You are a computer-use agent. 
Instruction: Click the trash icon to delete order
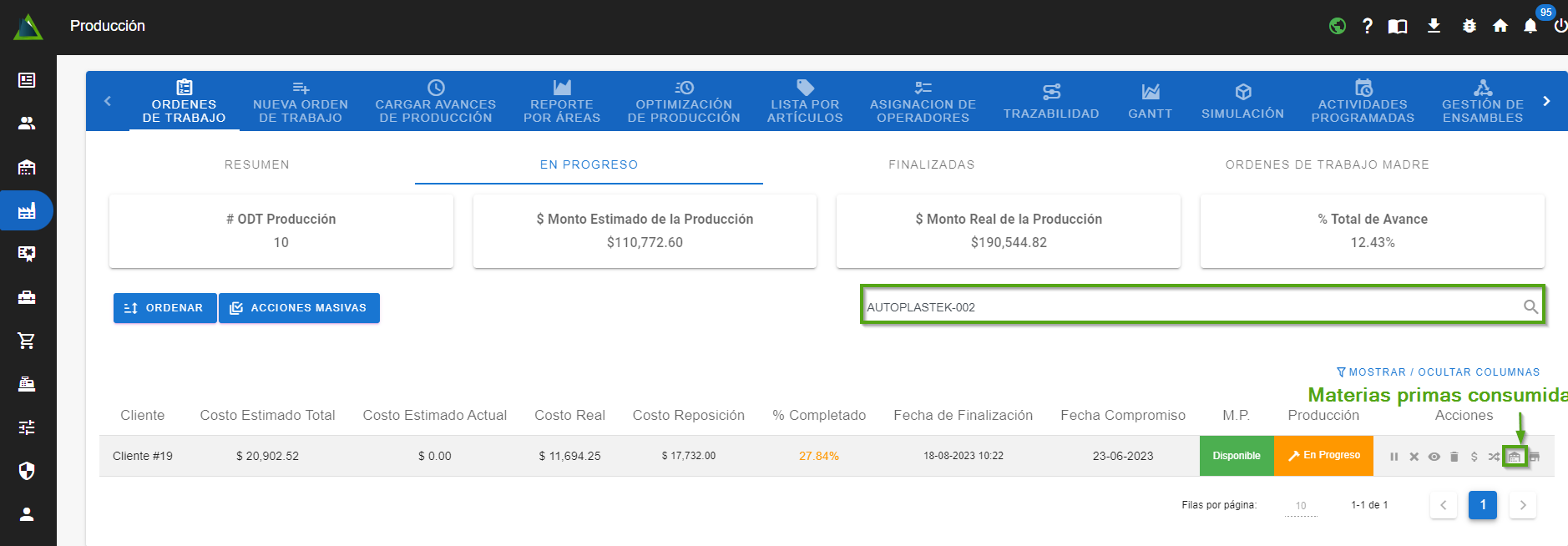1454,457
